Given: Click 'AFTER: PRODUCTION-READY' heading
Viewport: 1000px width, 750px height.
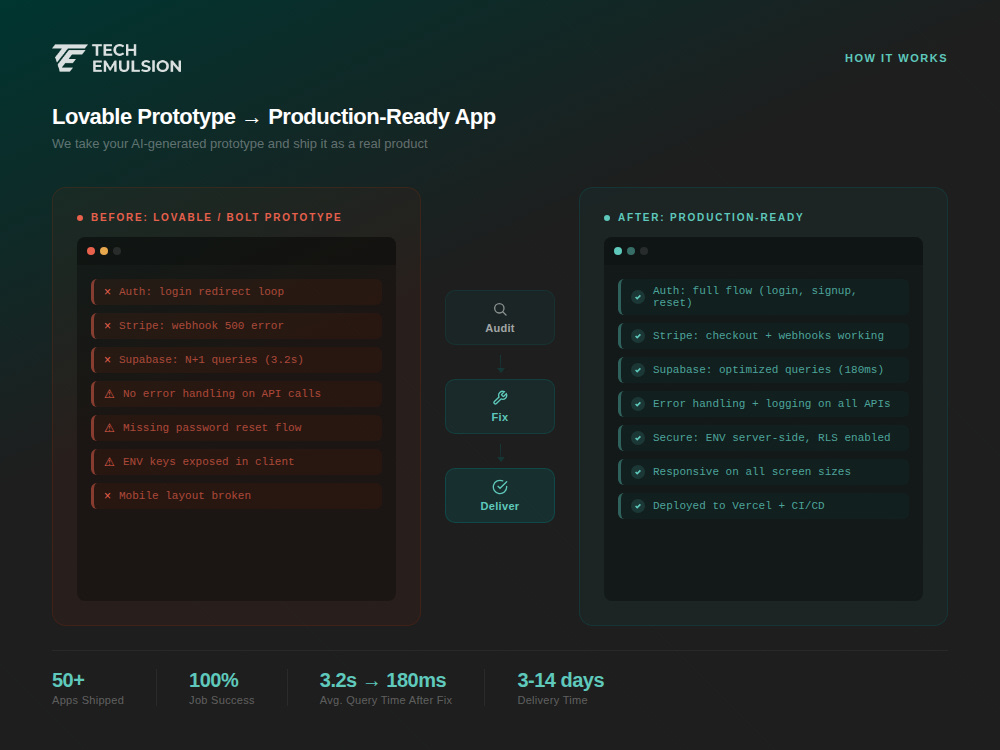Looking at the screenshot, I should [x=710, y=217].
